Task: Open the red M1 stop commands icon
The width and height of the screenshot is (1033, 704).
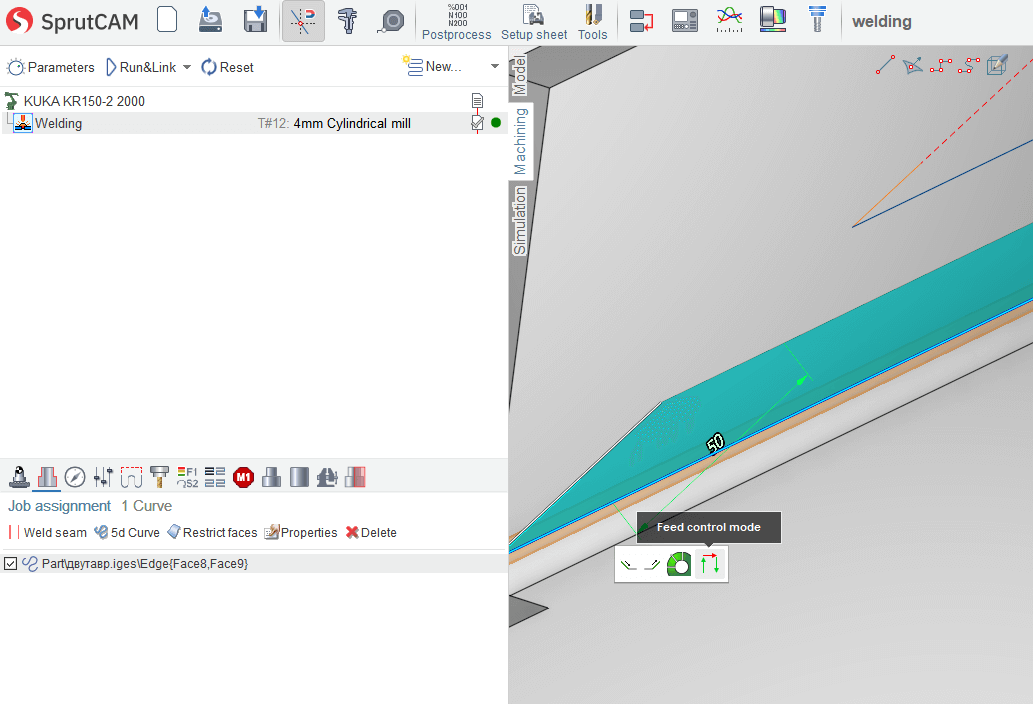Action: point(243,477)
